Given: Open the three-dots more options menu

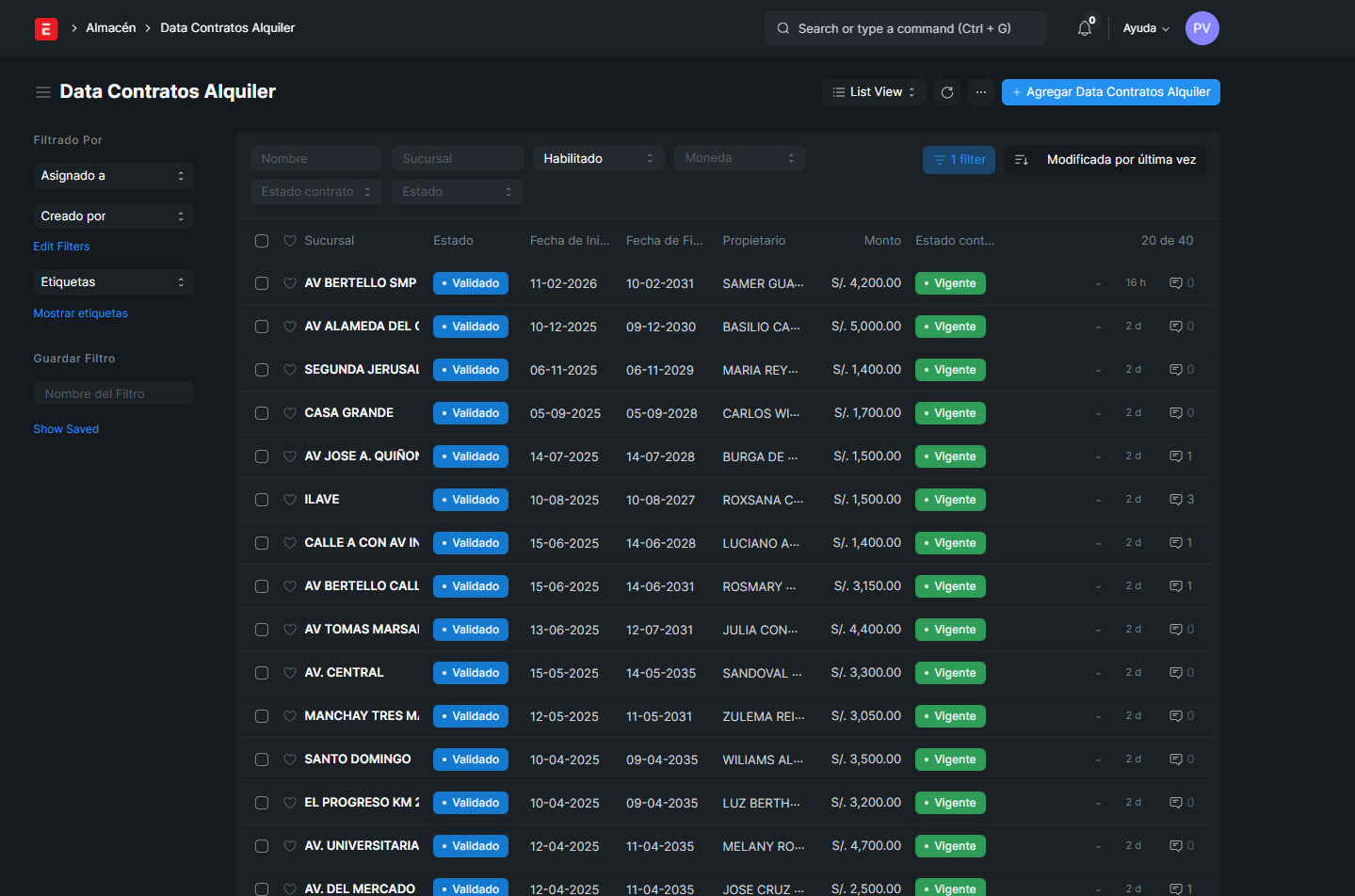Looking at the screenshot, I should [x=981, y=92].
